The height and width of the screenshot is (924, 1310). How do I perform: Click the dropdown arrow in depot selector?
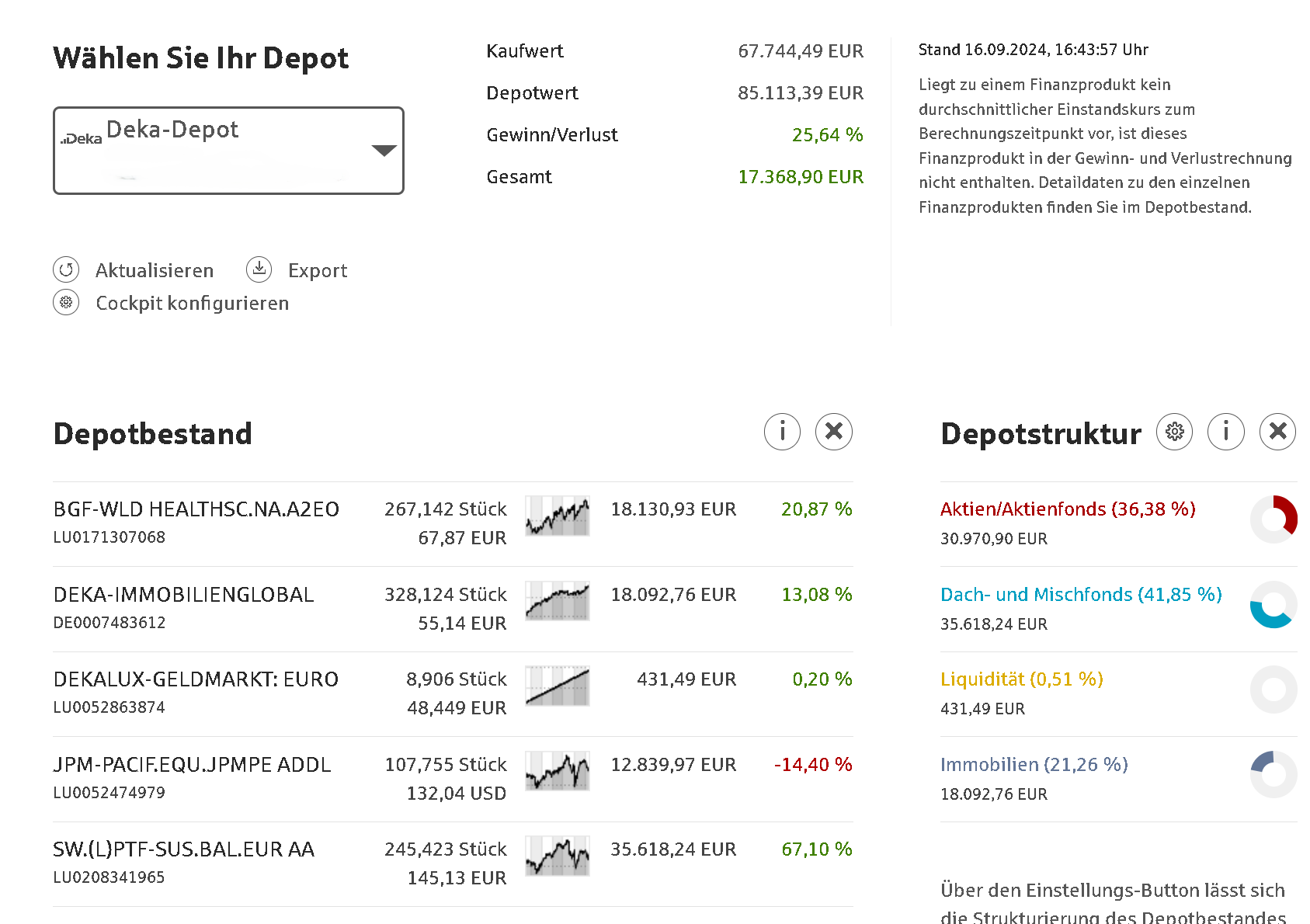click(x=384, y=151)
